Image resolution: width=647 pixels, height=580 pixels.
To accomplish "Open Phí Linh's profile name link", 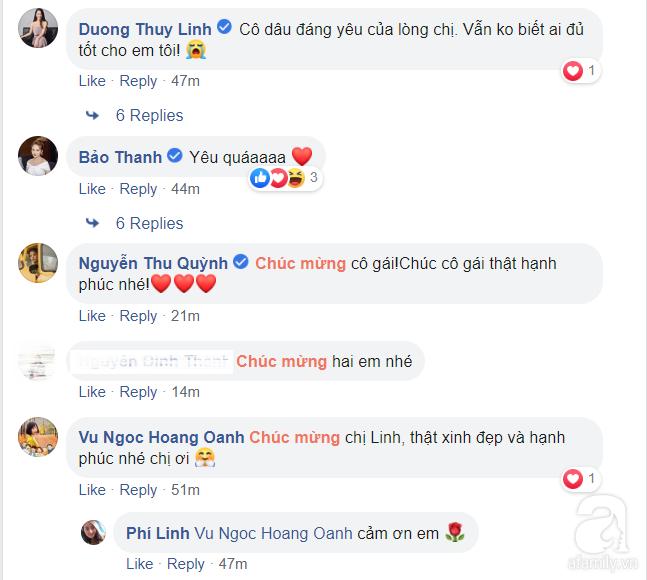I will [158, 533].
